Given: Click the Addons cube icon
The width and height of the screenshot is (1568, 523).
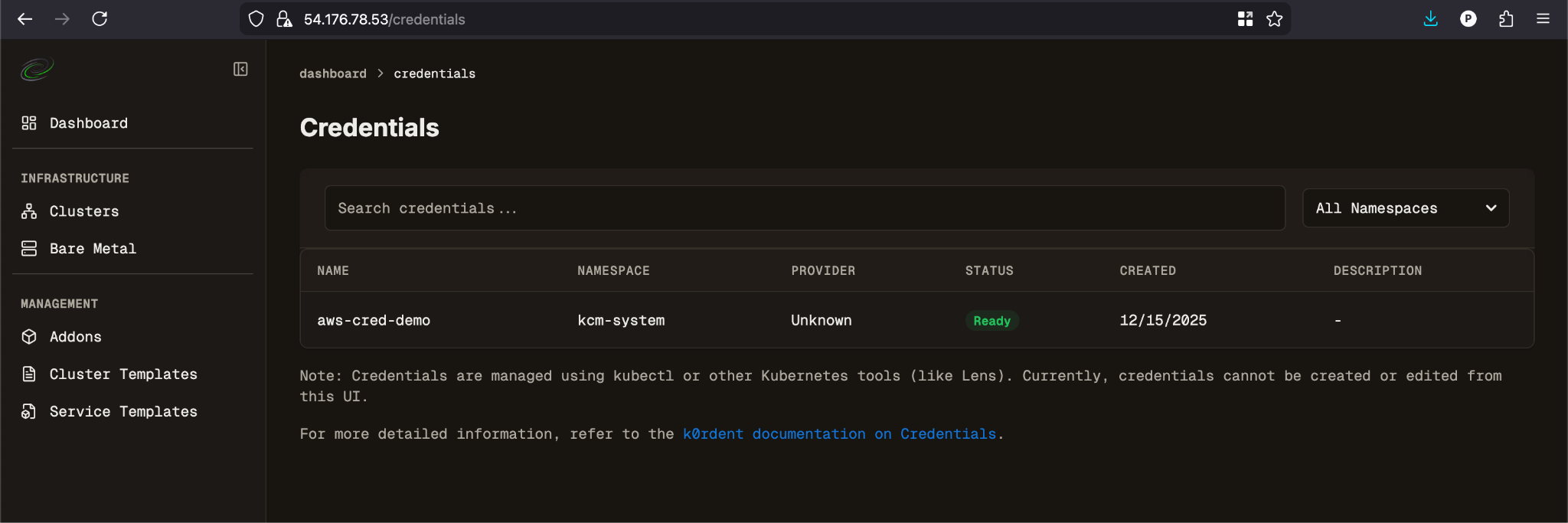Looking at the screenshot, I should point(29,337).
